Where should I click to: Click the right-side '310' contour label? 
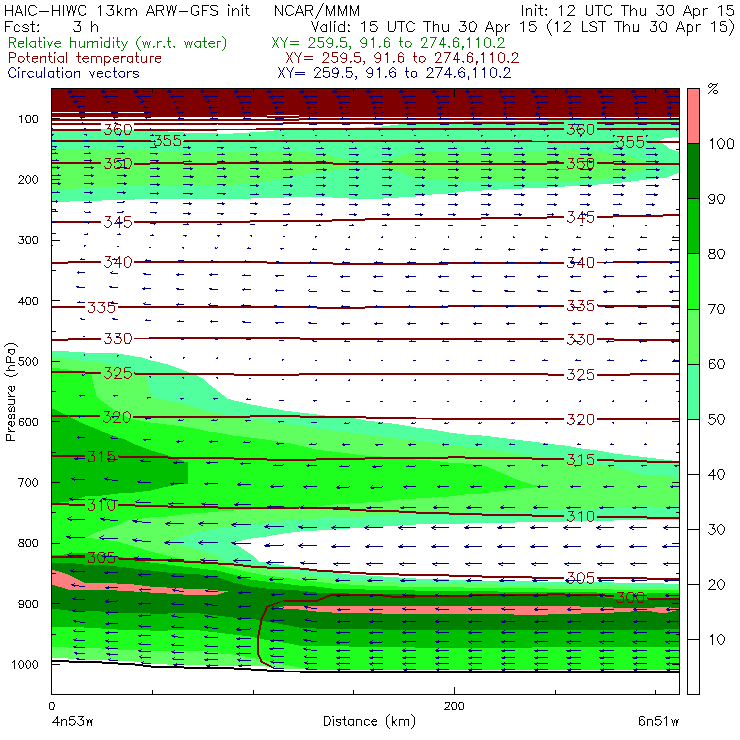click(581, 517)
